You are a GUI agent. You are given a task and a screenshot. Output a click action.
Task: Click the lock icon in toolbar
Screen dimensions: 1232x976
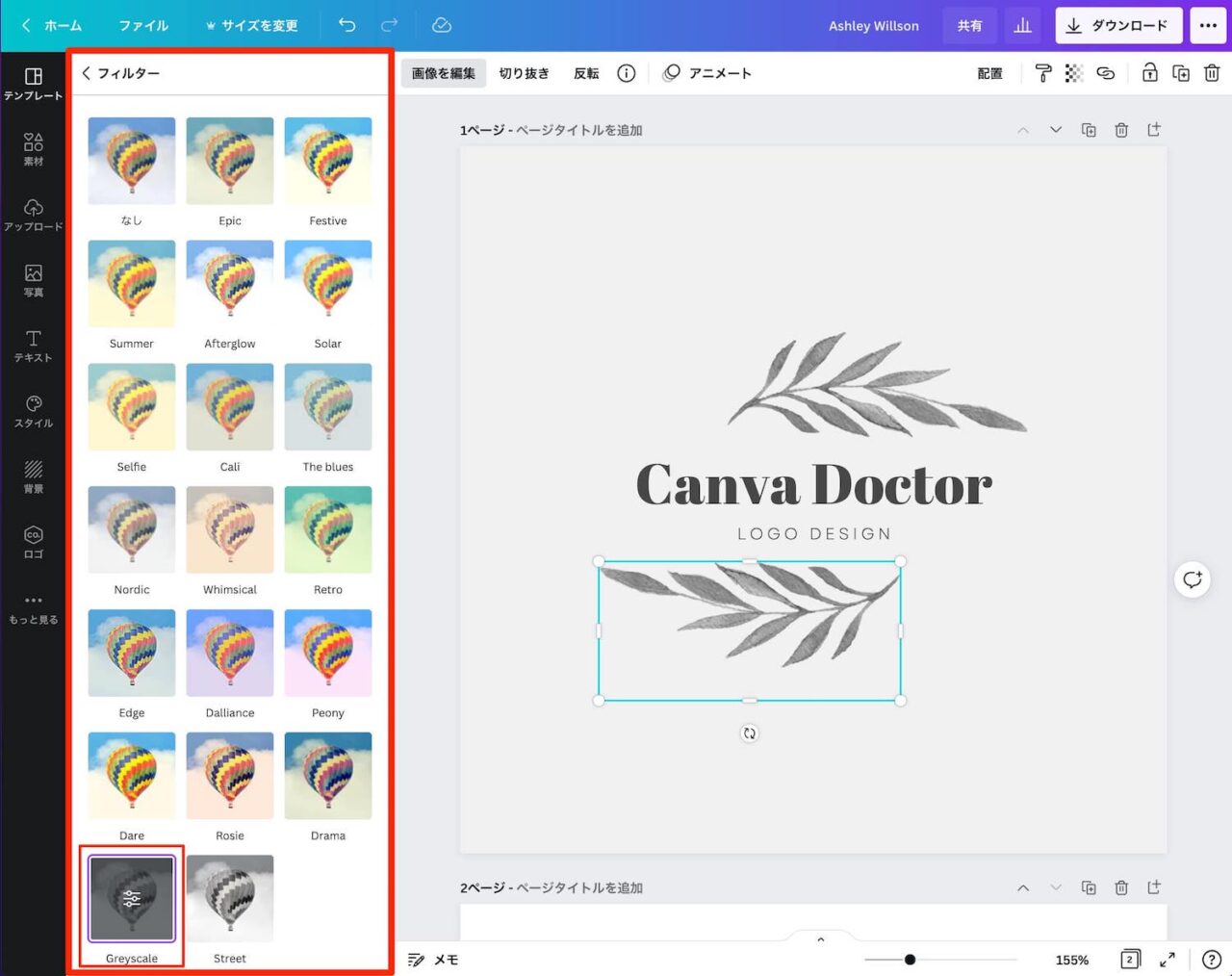click(1149, 73)
